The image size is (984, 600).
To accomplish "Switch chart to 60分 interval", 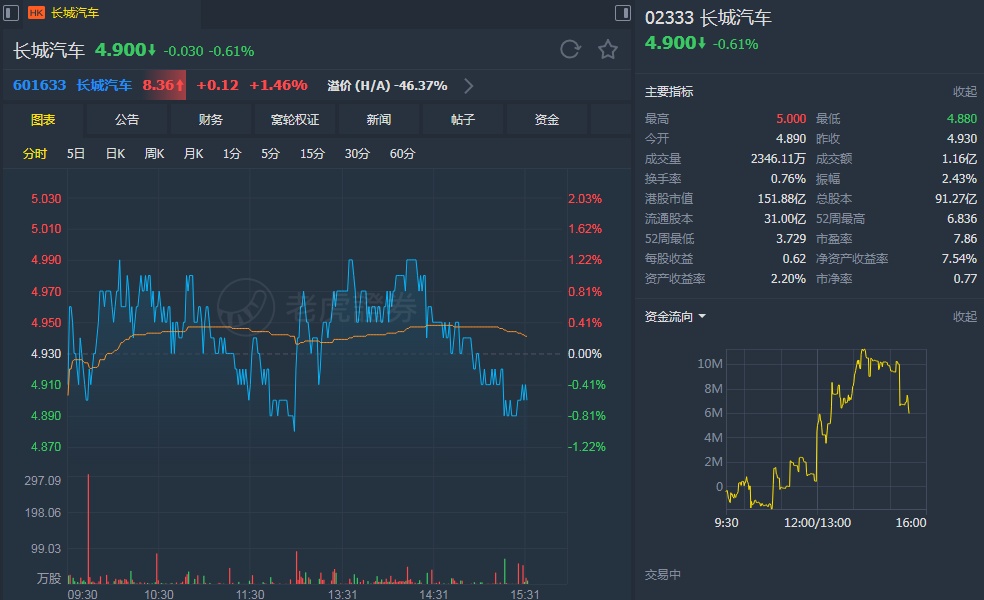I will [x=402, y=154].
